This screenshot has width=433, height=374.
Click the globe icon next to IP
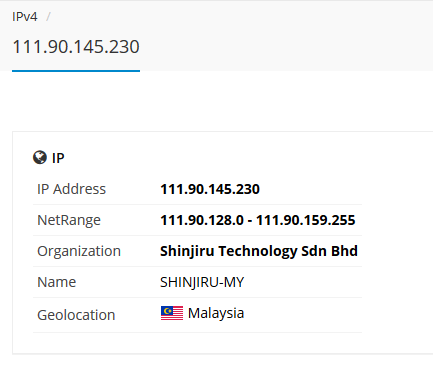tap(40, 157)
